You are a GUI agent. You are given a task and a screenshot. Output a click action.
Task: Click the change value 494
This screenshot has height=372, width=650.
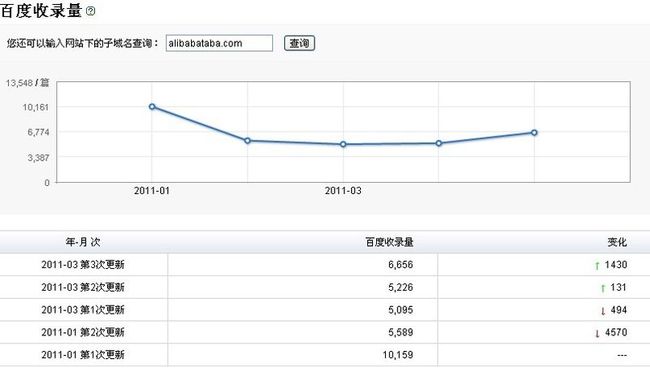[x=619, y=310]
